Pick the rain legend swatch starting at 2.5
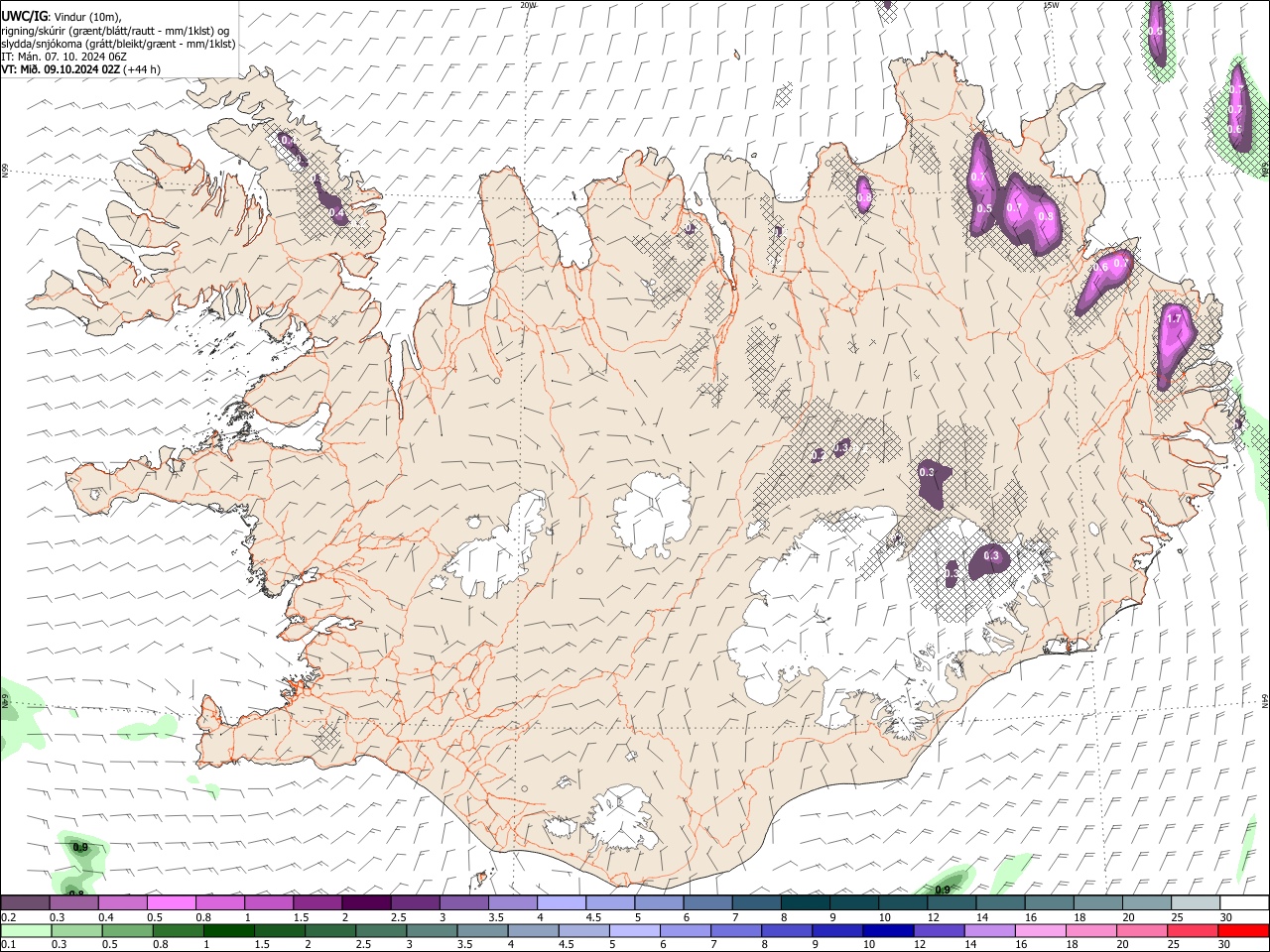The height and width of the screenshot is (952, 1270). point(380,930)
